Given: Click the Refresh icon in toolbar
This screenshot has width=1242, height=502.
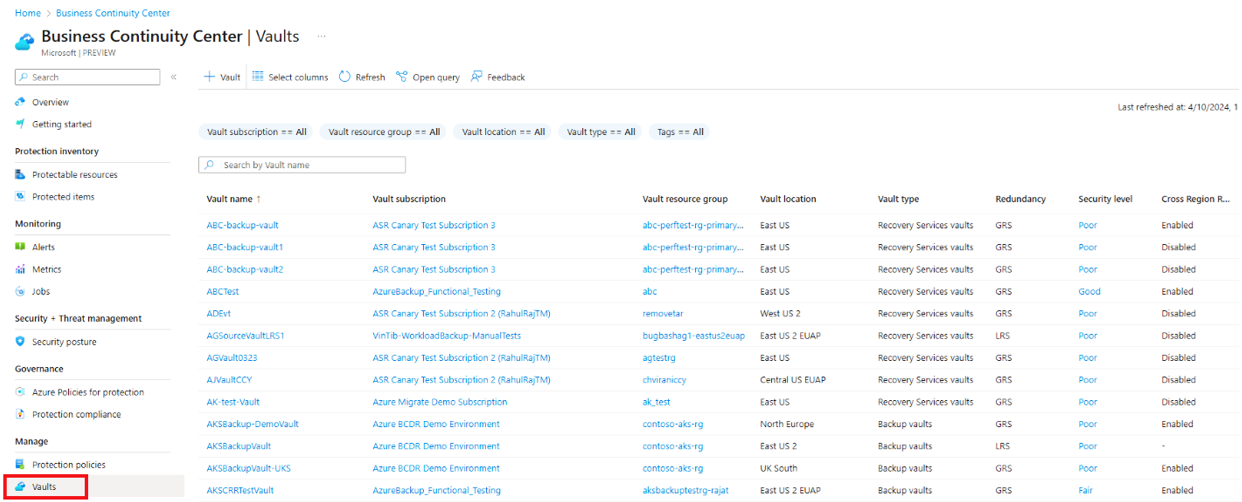Looking at the screenshot, I should point(345,77).
